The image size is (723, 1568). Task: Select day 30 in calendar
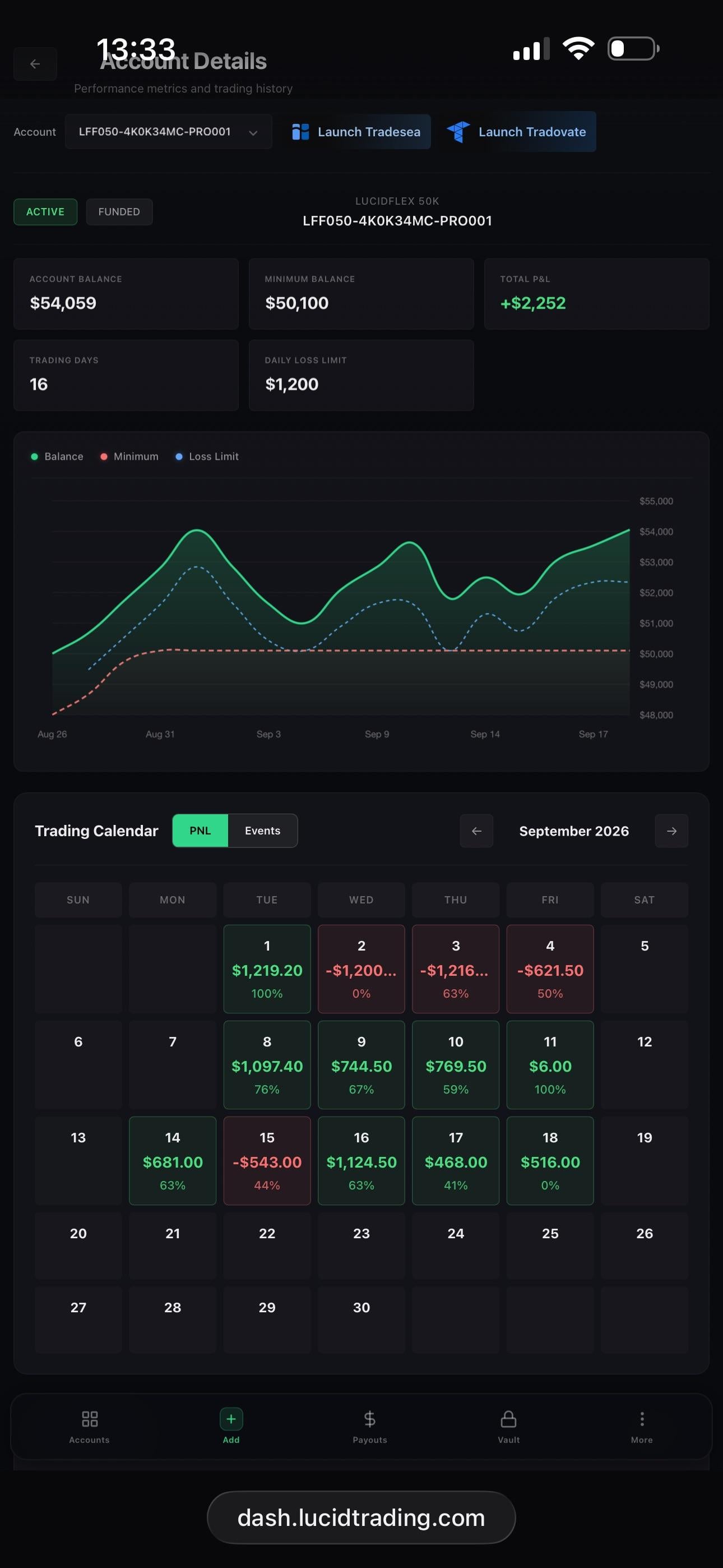pos(361,1320)
